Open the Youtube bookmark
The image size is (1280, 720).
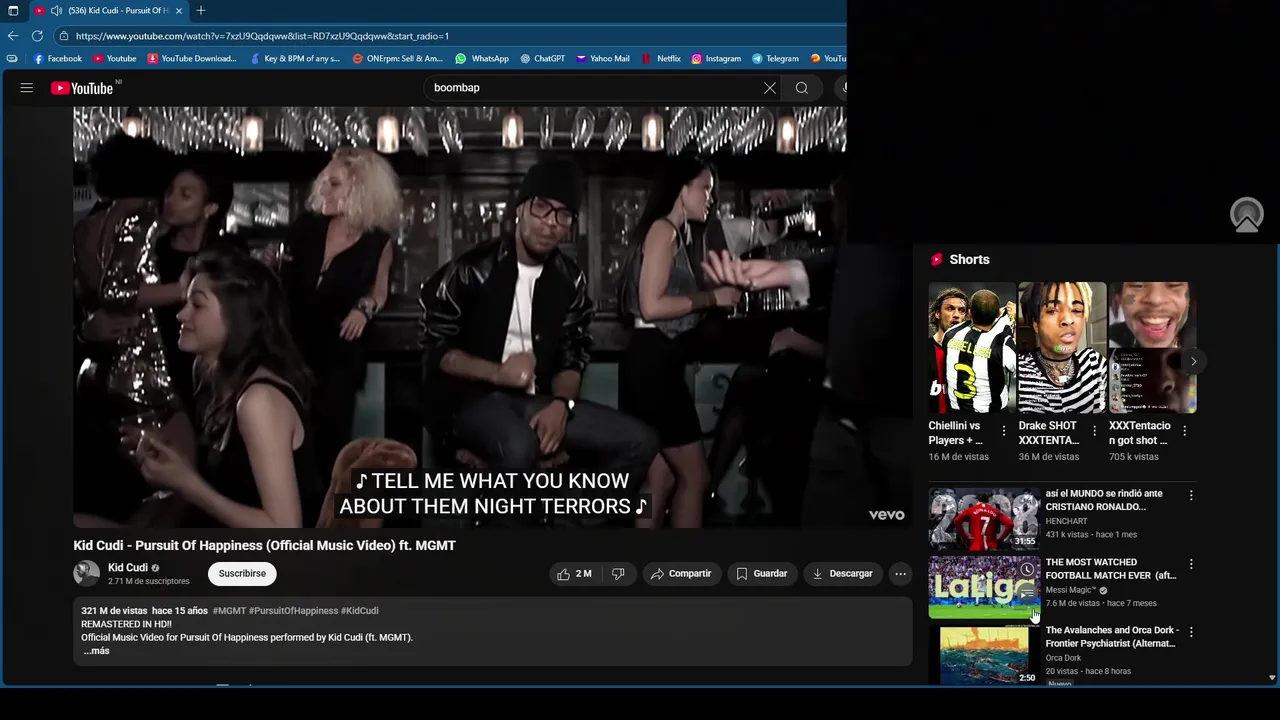tap(114, 59)
